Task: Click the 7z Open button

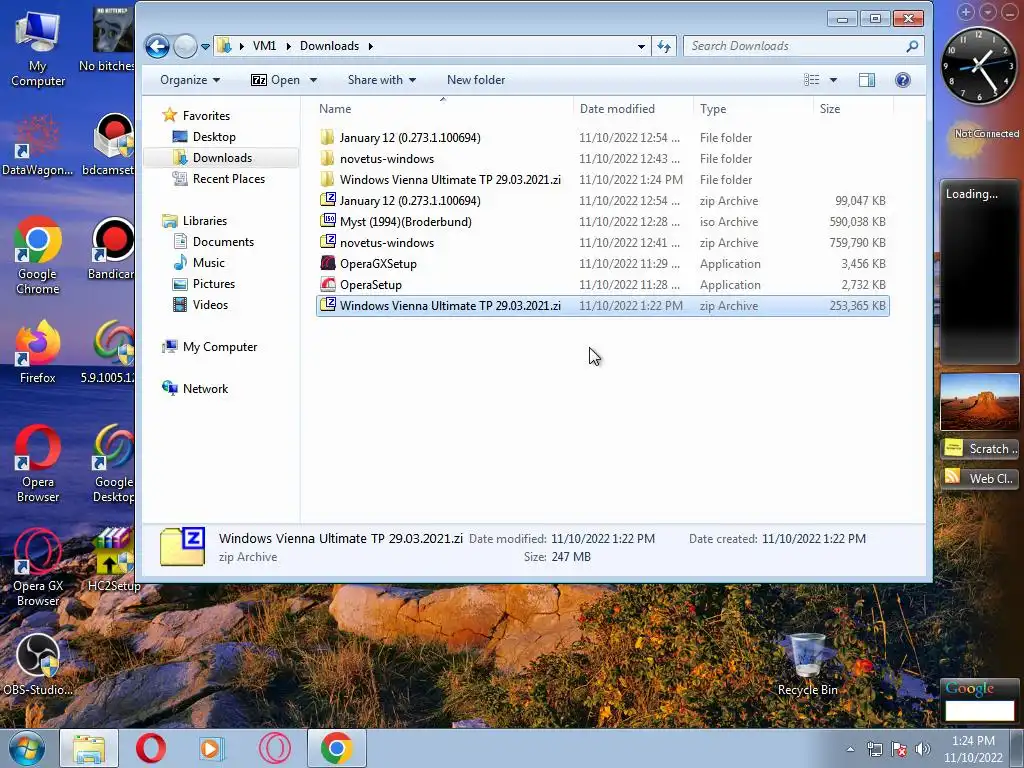Action: click(275, 80)
